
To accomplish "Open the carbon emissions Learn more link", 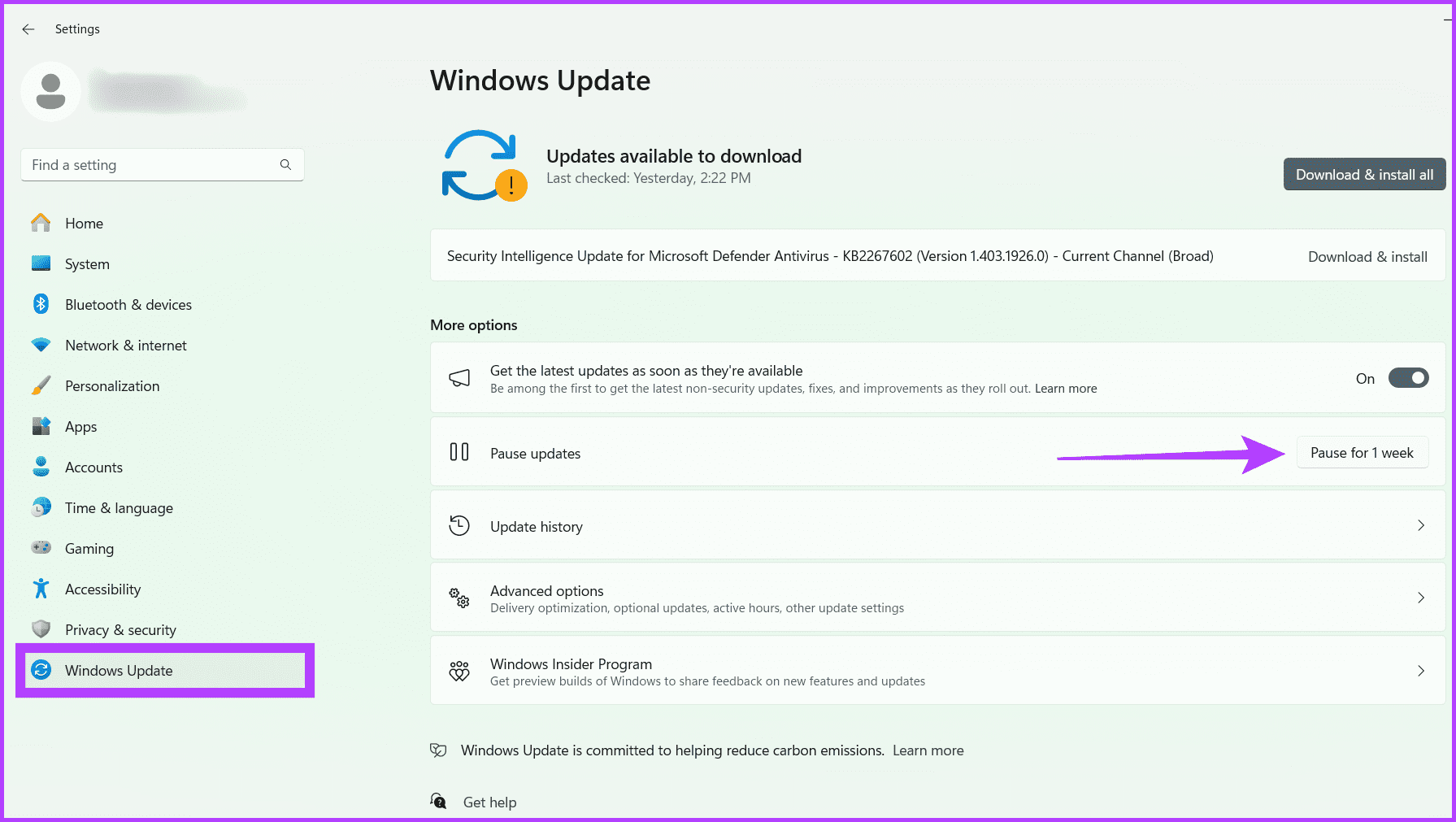I will (x=928, y=750).
